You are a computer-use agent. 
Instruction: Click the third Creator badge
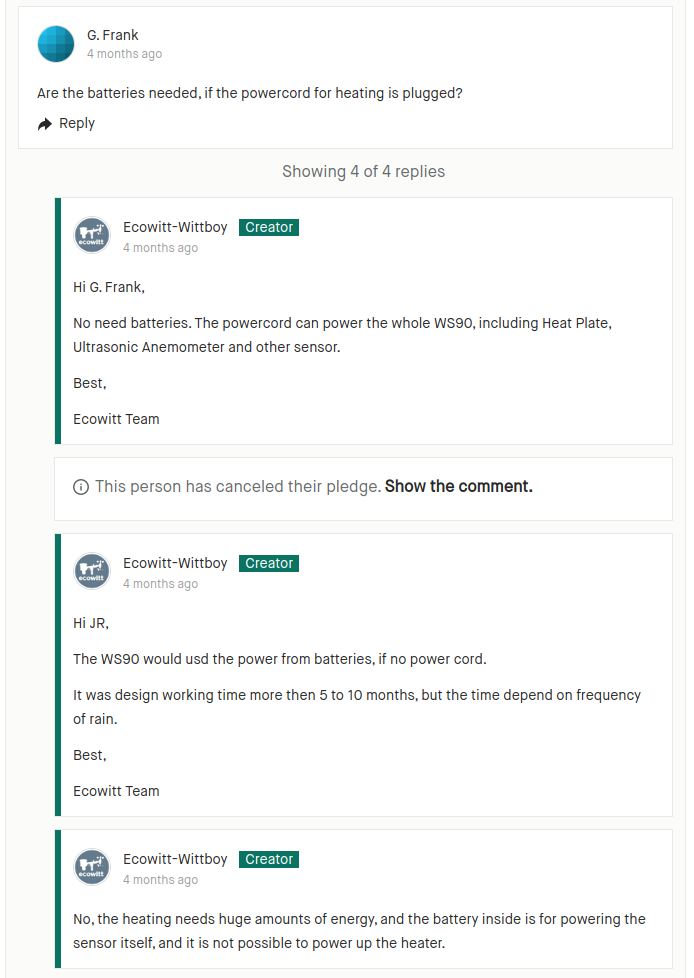269,859
